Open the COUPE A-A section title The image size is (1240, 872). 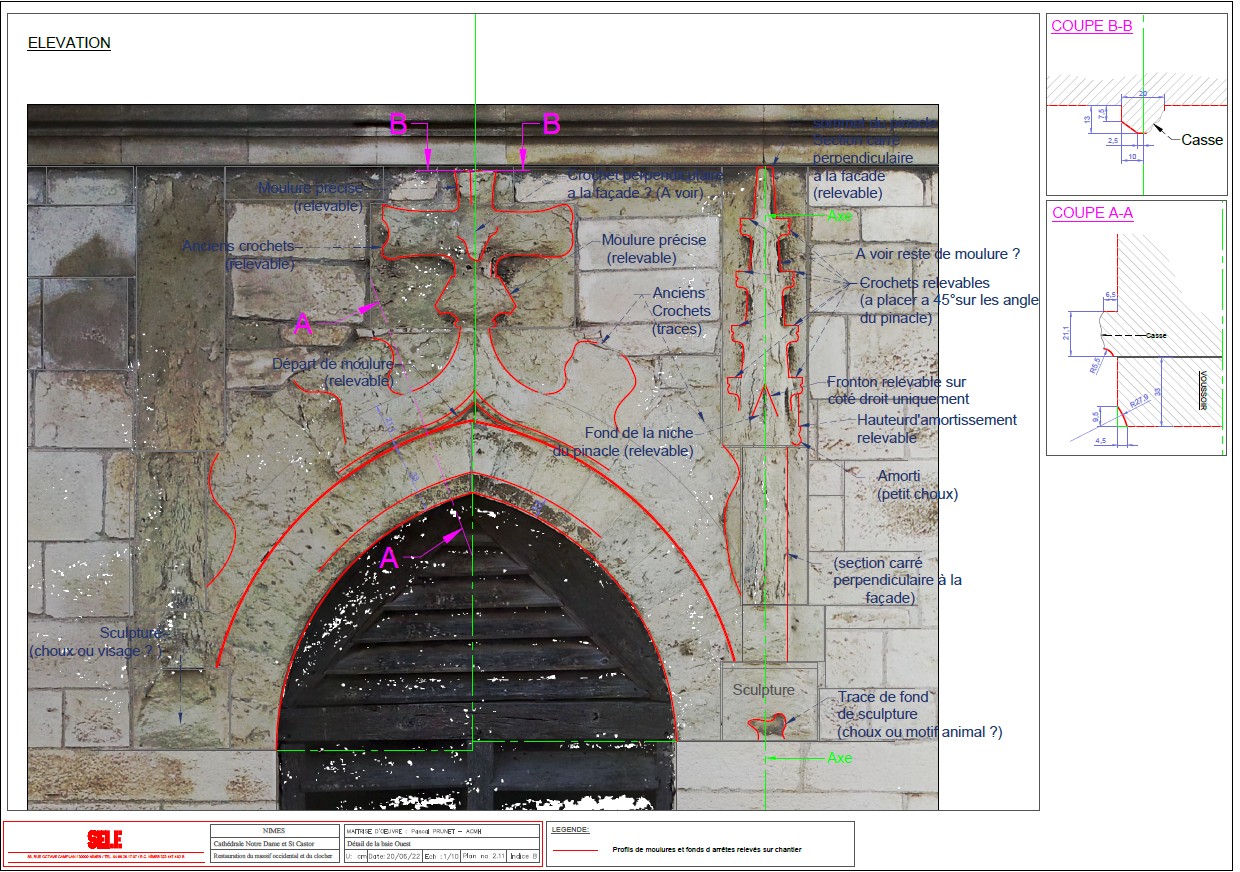(1092, 213)
